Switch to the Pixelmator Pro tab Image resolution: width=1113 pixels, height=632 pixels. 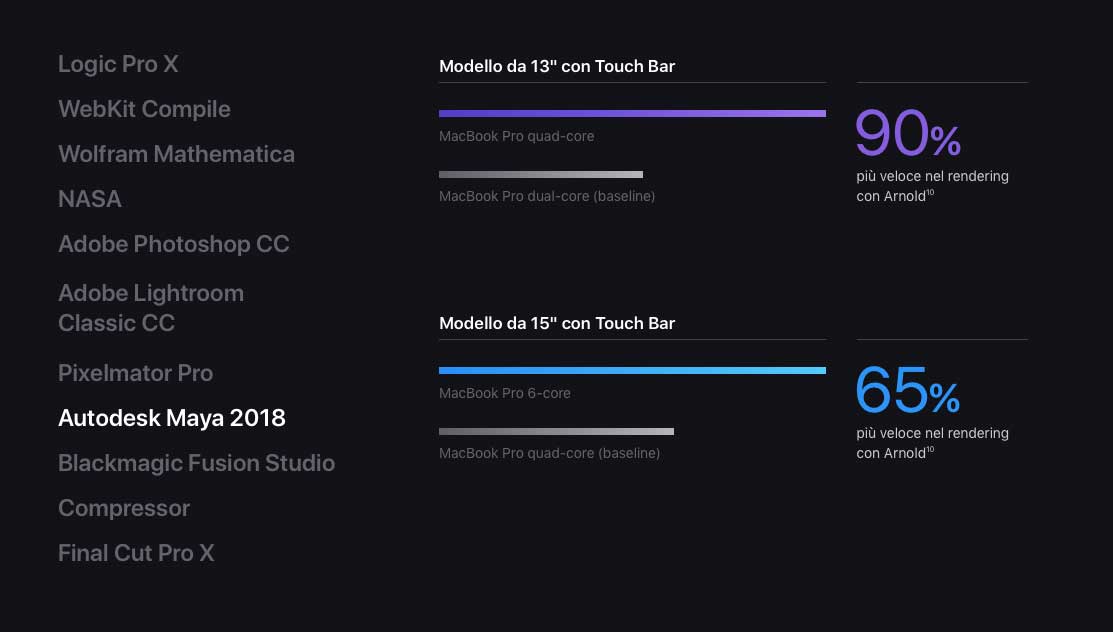coord(135,373)
